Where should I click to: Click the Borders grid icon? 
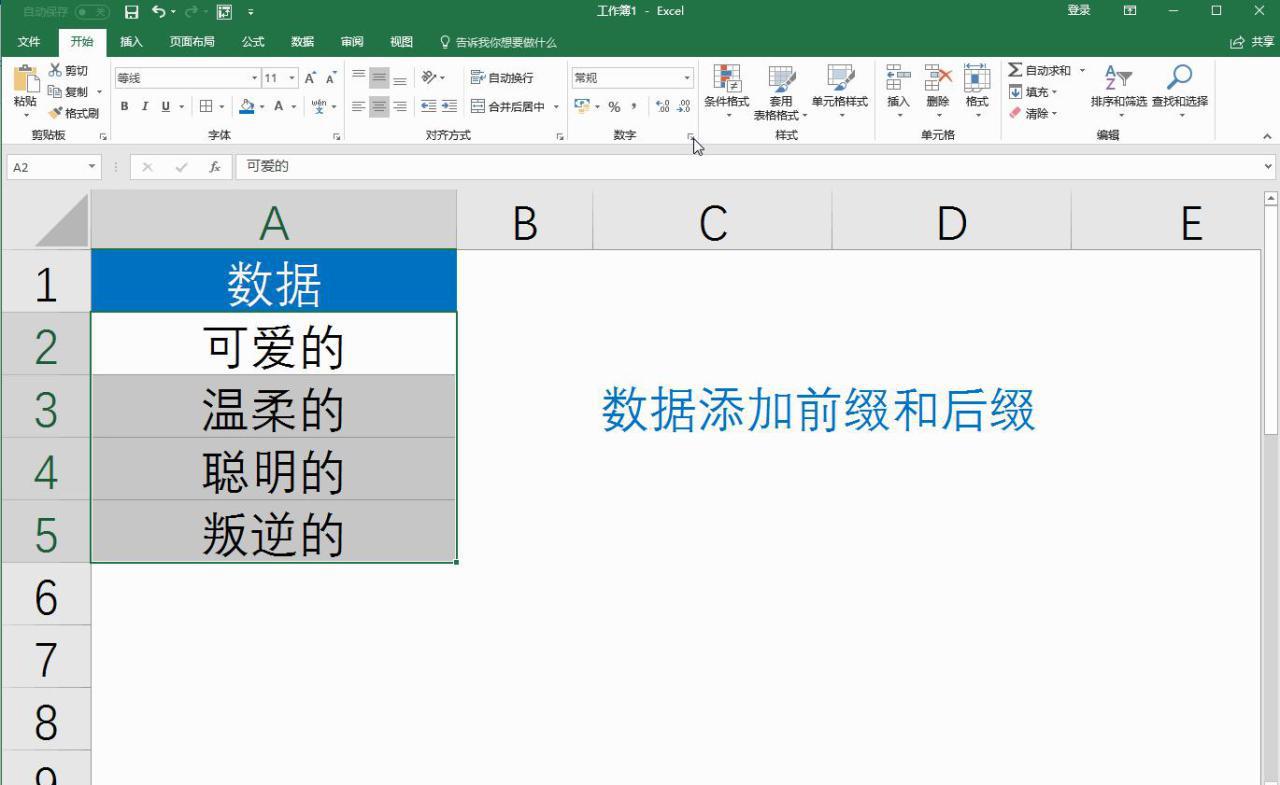206,106
